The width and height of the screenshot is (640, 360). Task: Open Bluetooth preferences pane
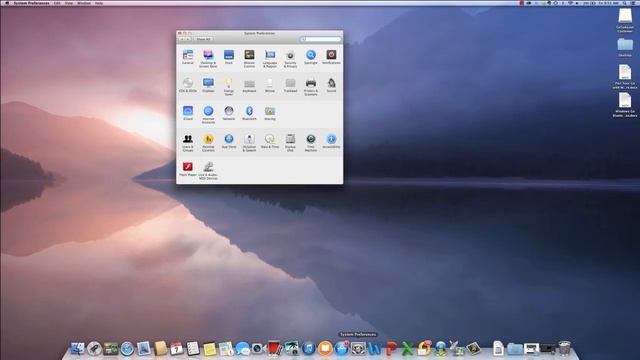pyautogui.click(x=249, y=113)
